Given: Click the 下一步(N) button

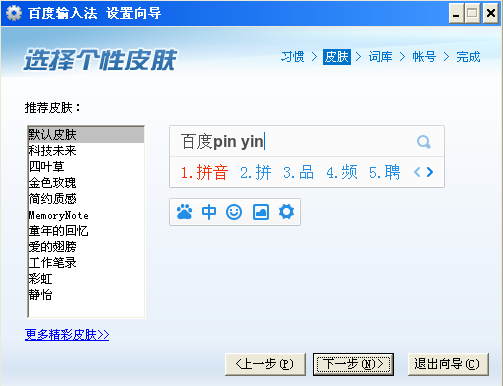Looking at the screenshot, I should [353, 364].
